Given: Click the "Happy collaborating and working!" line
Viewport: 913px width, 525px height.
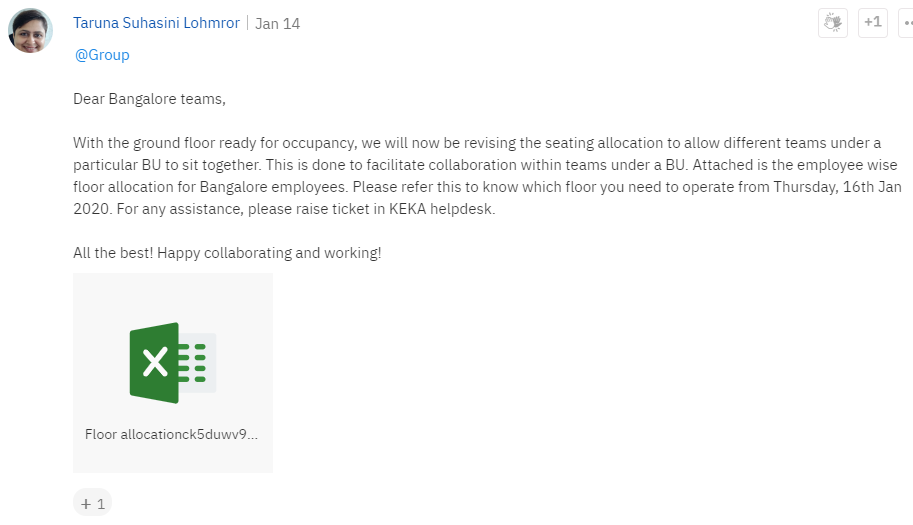Looking at the screenshot, I should [x=269, y=253].
